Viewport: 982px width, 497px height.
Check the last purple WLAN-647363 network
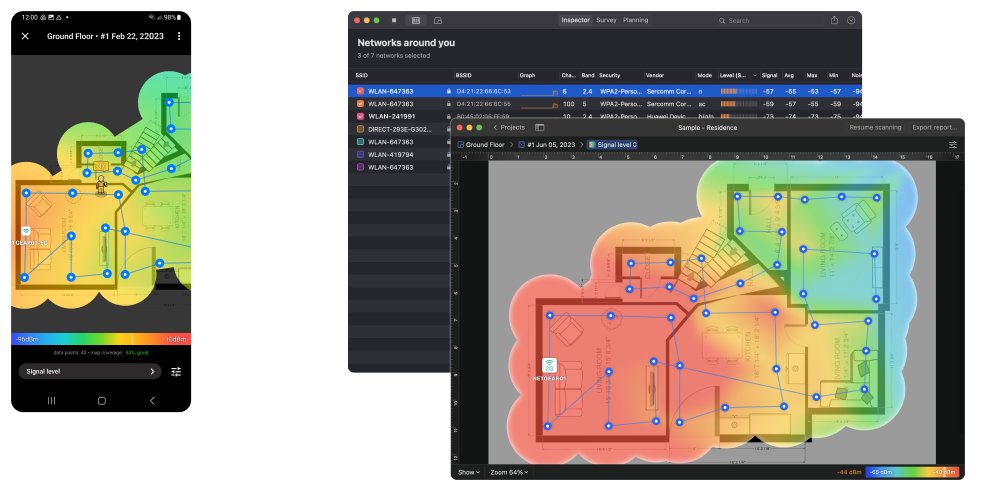pyautogui.click(x=360, y=167)
